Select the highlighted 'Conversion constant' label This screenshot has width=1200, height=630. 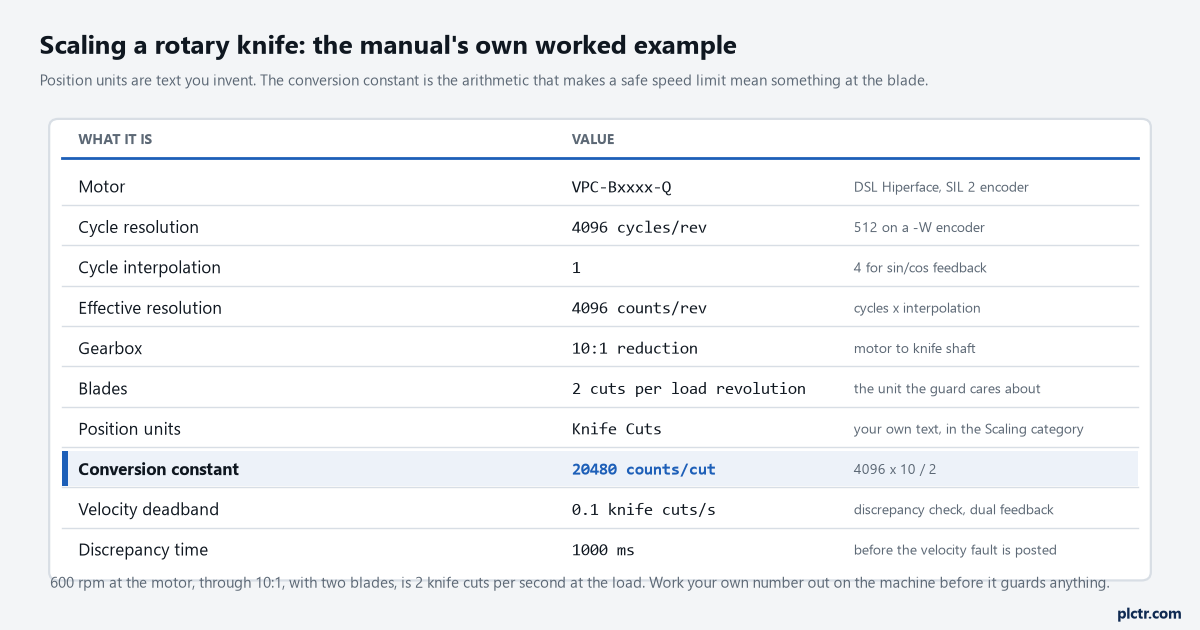point(159,469)
